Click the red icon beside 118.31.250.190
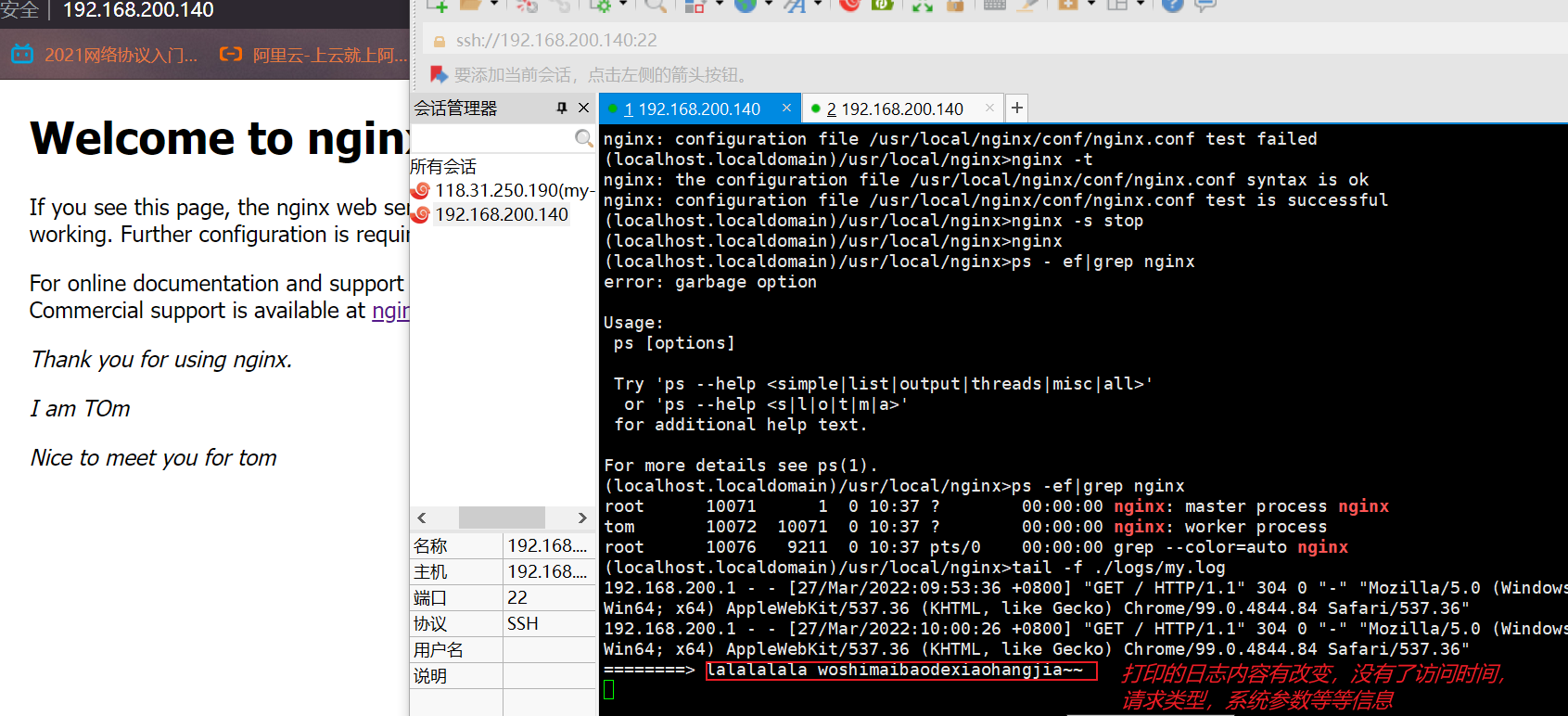The image size is (1568, 716). tap(421, 190)
